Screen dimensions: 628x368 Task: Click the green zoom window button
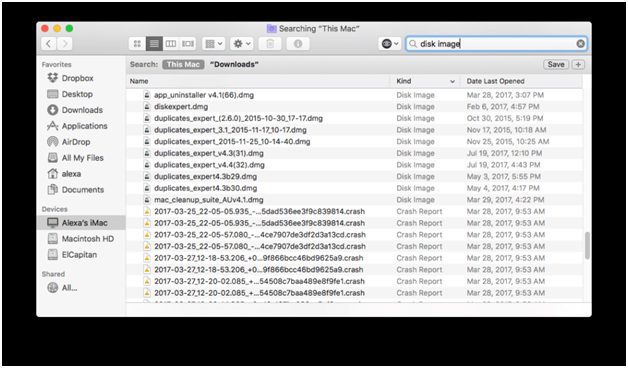(x=69, y=28)
